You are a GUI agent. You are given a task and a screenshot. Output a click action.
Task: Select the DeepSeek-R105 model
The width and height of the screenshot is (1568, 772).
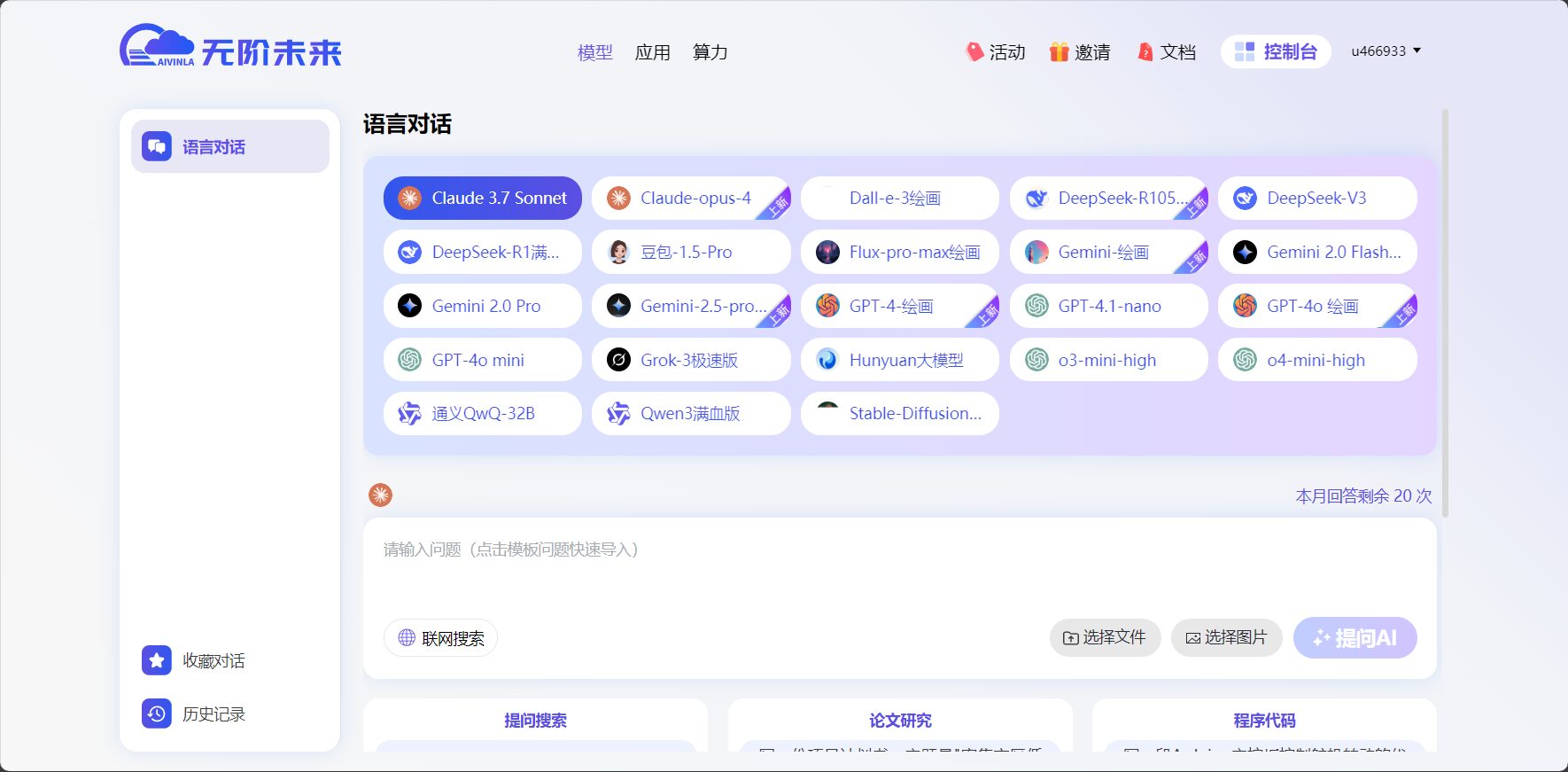pyautogui.click(x=1109, y=198)
